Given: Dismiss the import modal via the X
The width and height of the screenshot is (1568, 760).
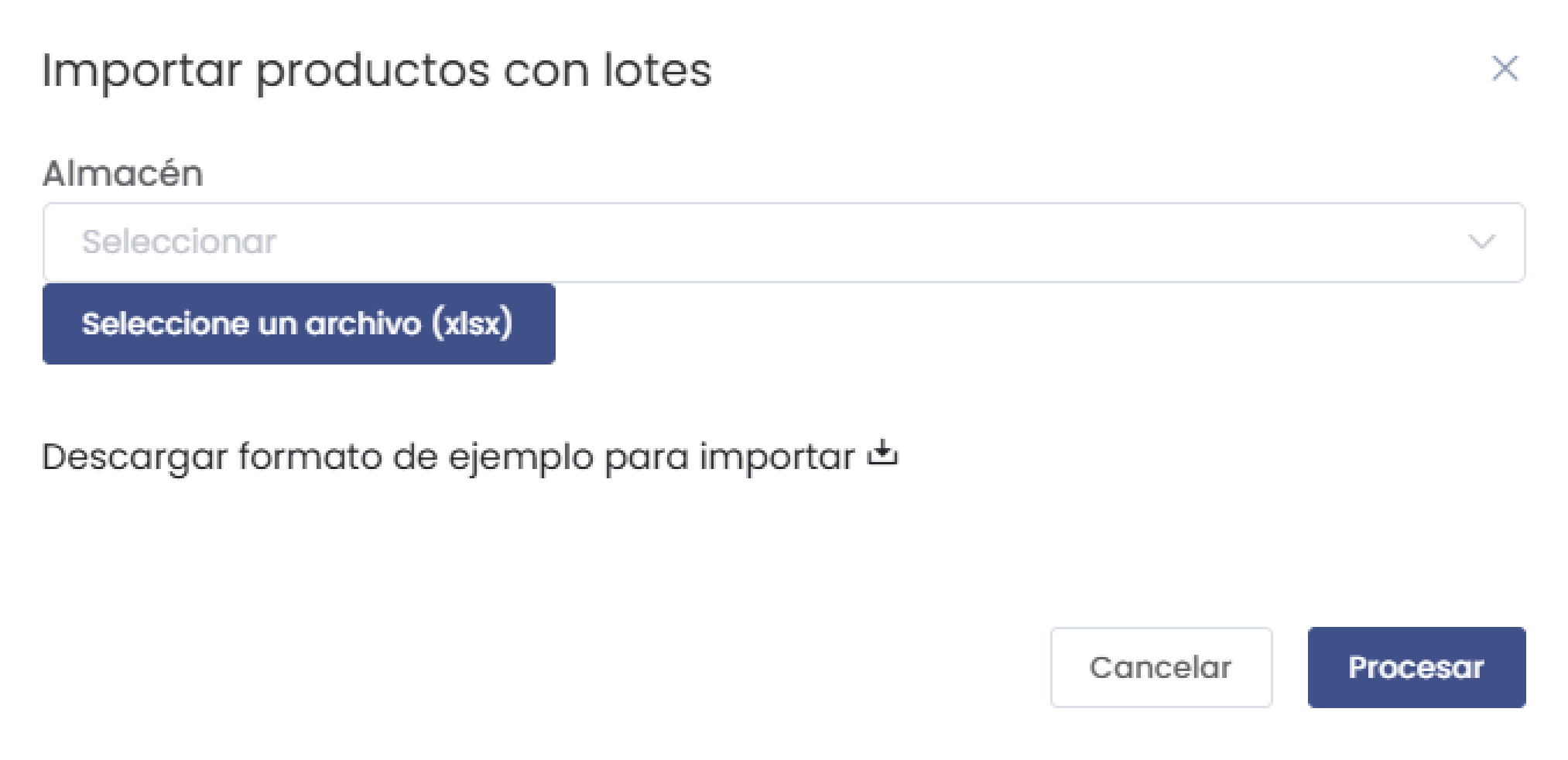Looking at the screenshot, I should tap(1505, 70).
